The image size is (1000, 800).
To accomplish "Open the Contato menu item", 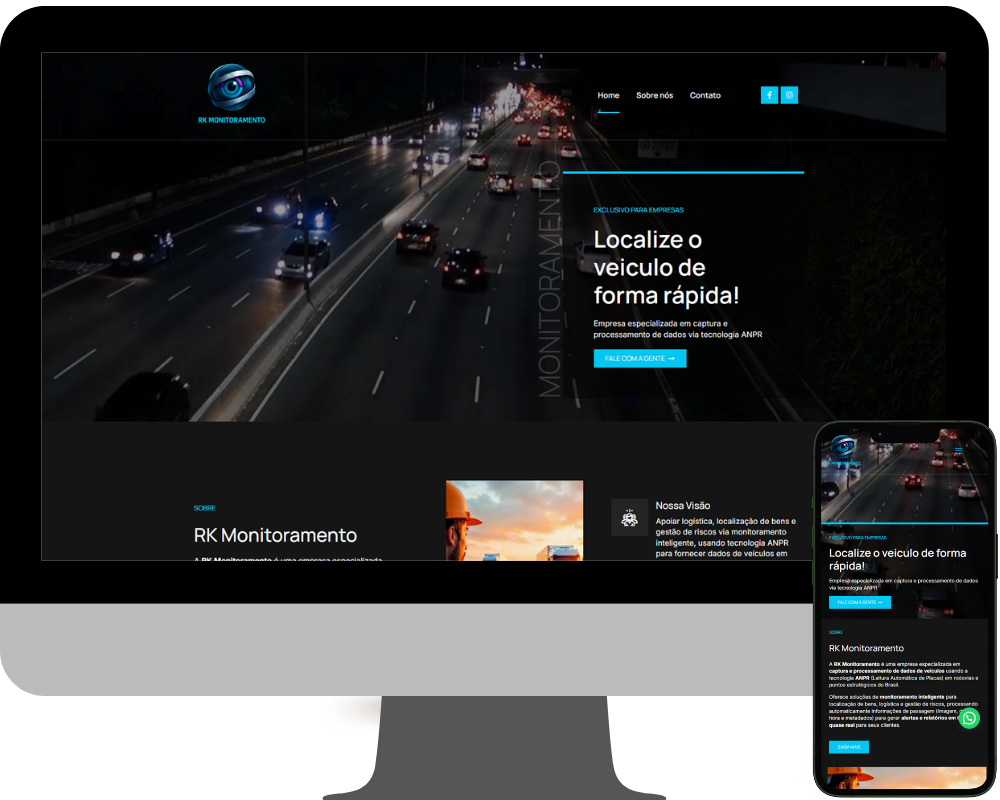I will point(705,95).
